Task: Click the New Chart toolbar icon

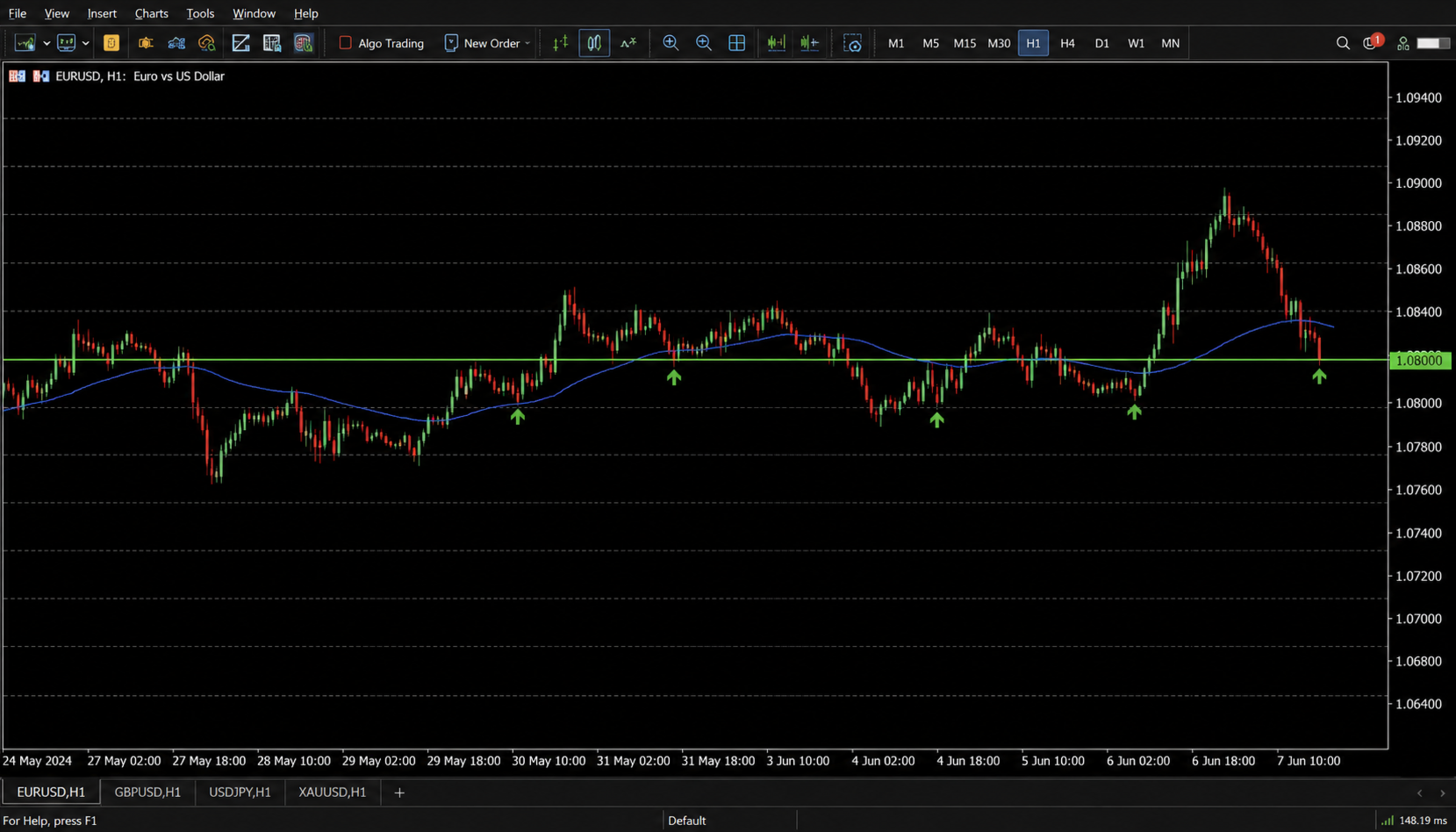Action: (25, 43)
